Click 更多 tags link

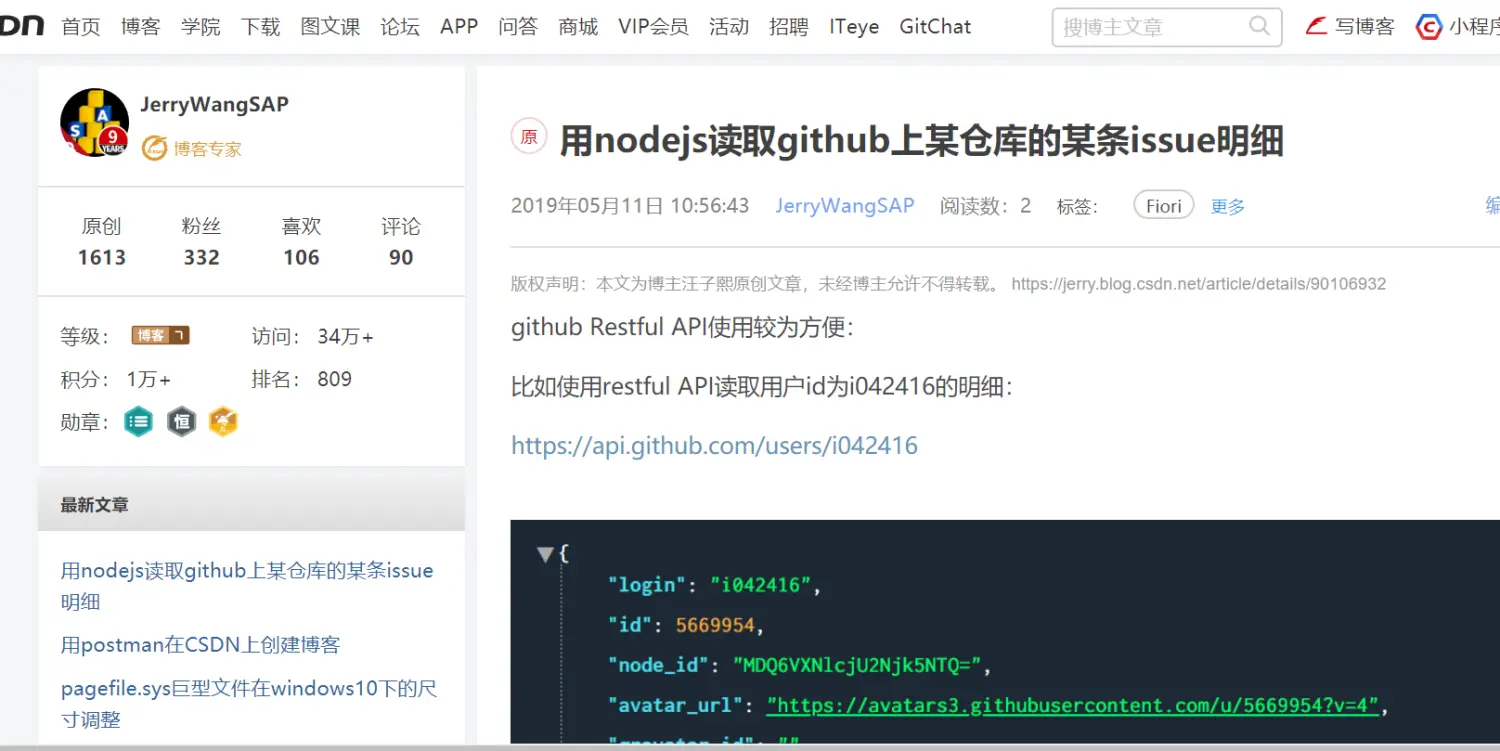(1228, 207)
